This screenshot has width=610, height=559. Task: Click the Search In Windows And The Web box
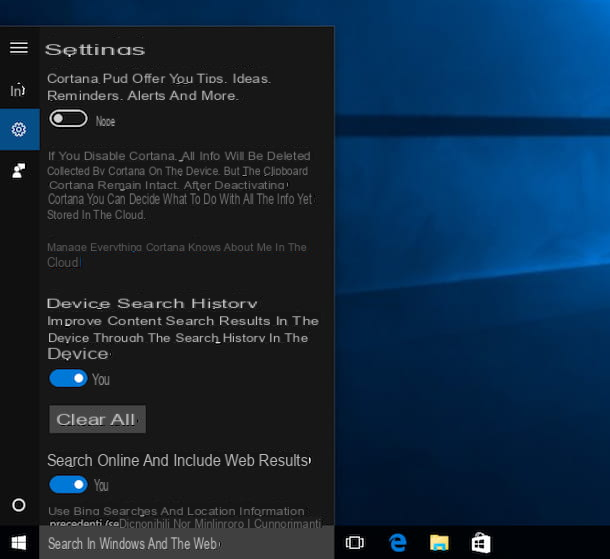(187, 543)
